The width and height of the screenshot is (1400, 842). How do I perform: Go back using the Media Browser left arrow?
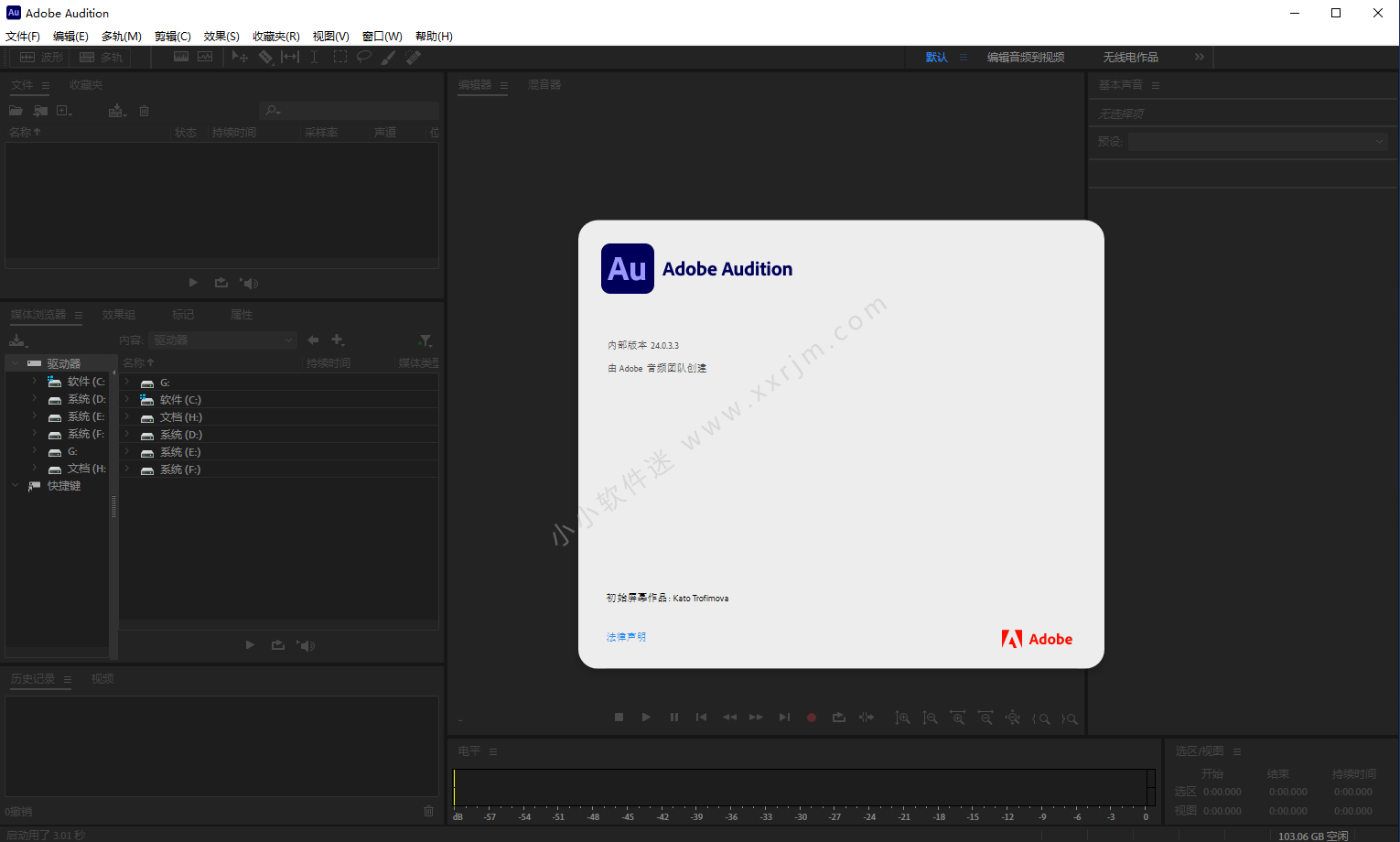click(x=313, y=340)
